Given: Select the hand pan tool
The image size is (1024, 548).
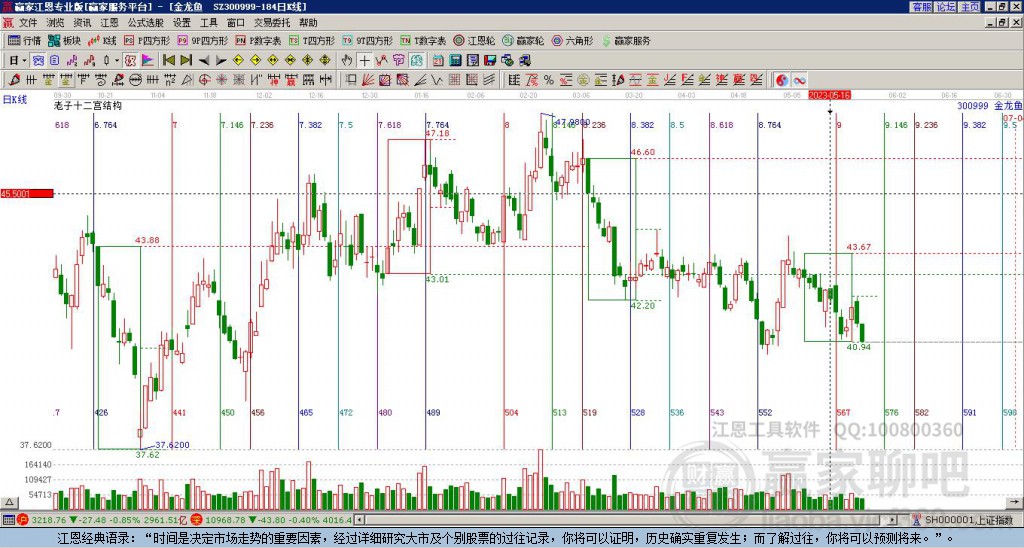Looking at the screenshot, I should pos(347,60).
